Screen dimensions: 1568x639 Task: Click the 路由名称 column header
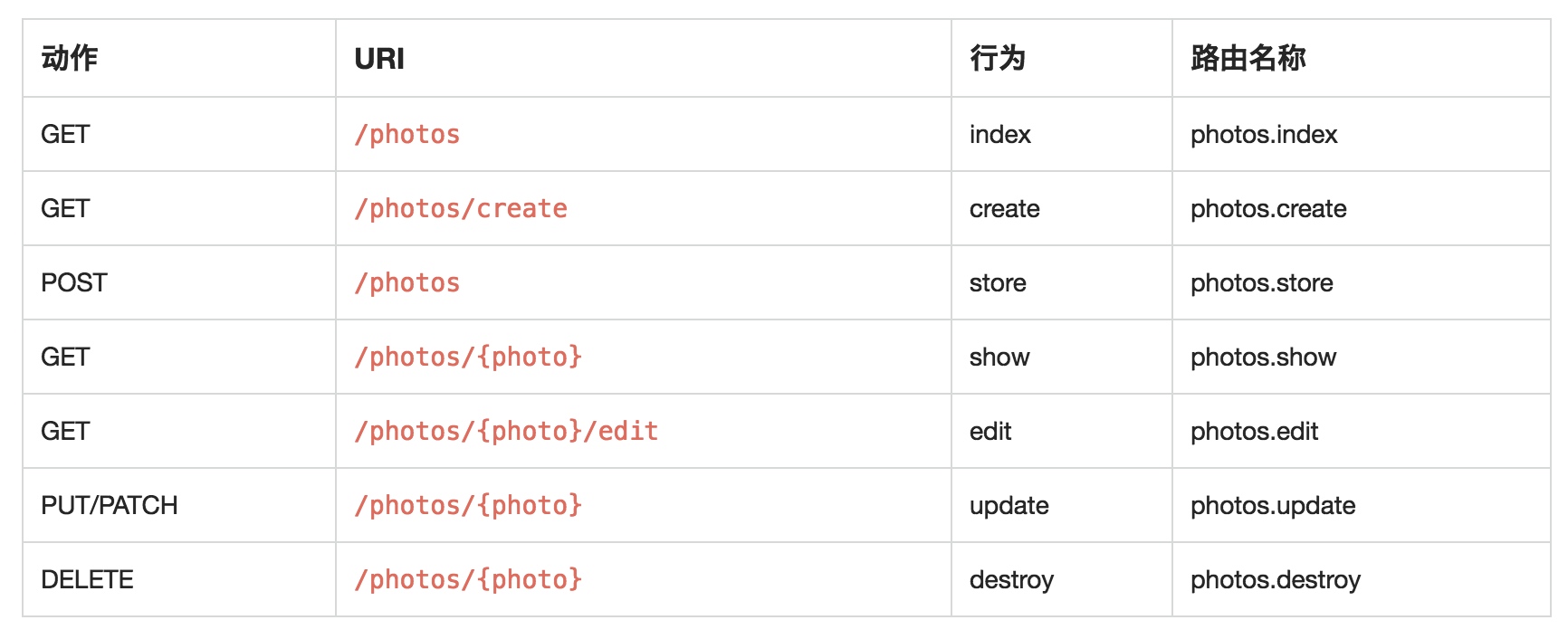pos(1248,59)
